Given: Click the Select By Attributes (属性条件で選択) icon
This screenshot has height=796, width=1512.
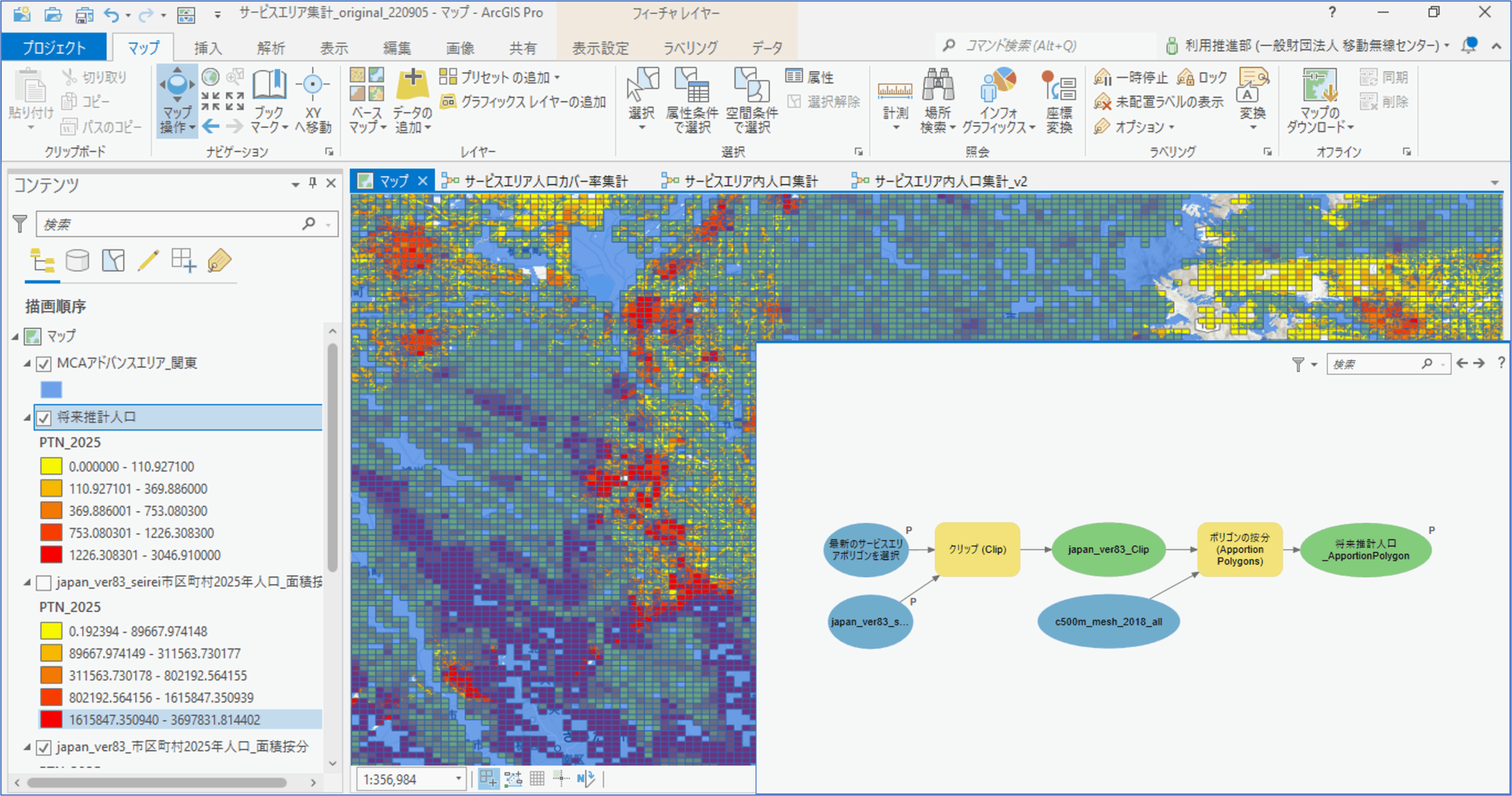Looking at the screenshot, I should 691,86.
